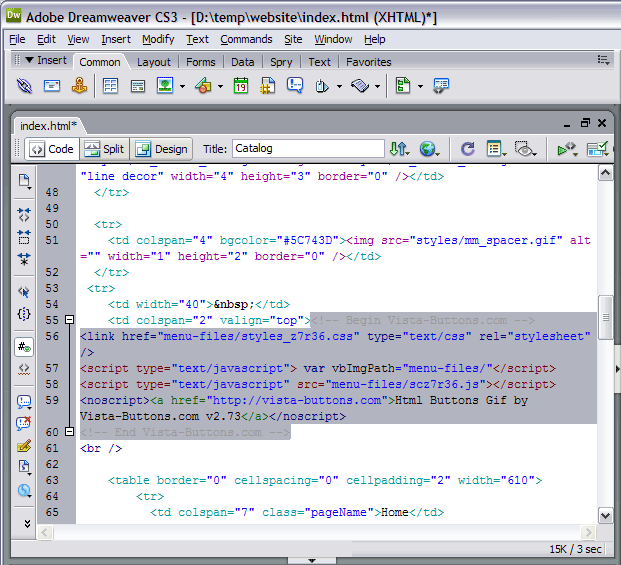Click the Visual Aids eye icon
Viewport: 621px width, 565px height.
tap(525, 149)
